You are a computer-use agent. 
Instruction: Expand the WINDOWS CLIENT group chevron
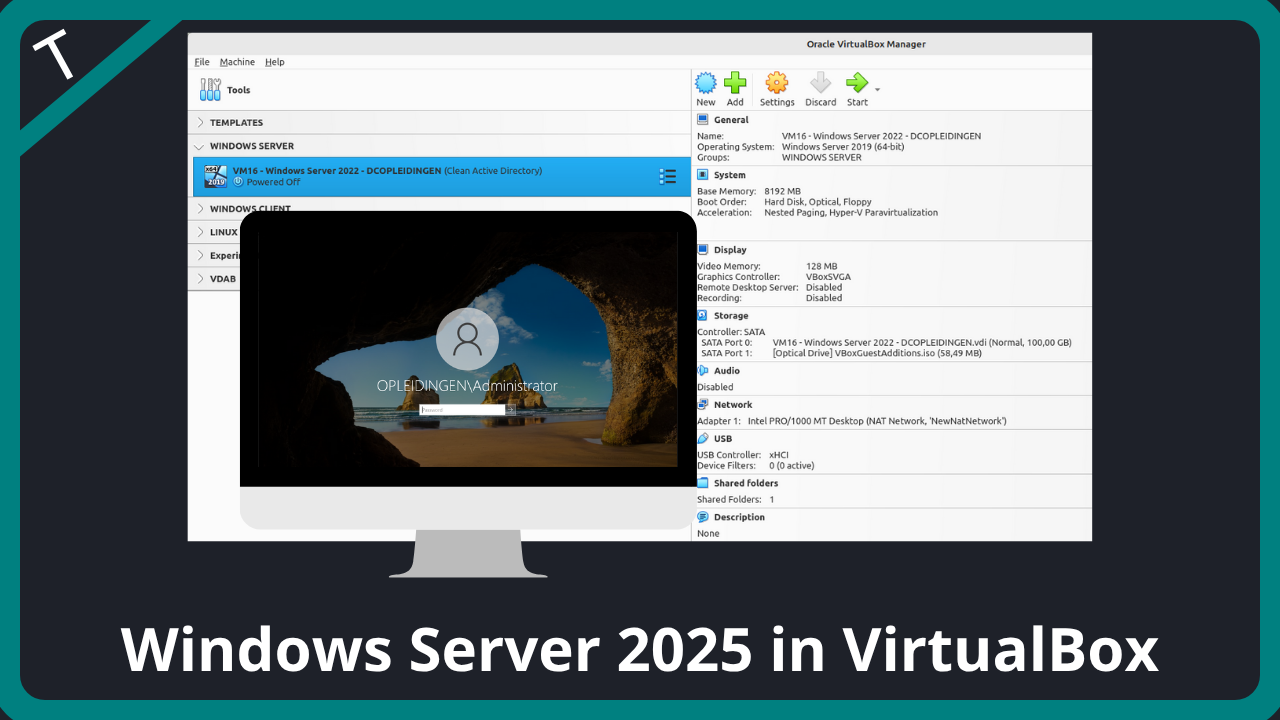[x=200, y=209]
